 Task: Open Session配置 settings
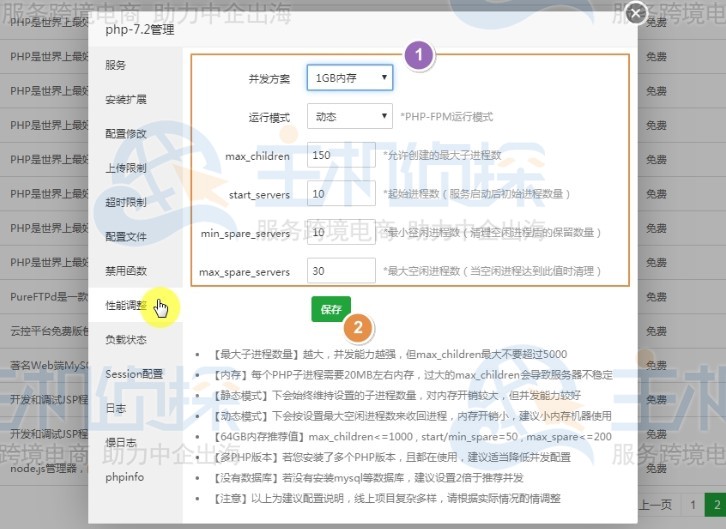pos(134,374)
